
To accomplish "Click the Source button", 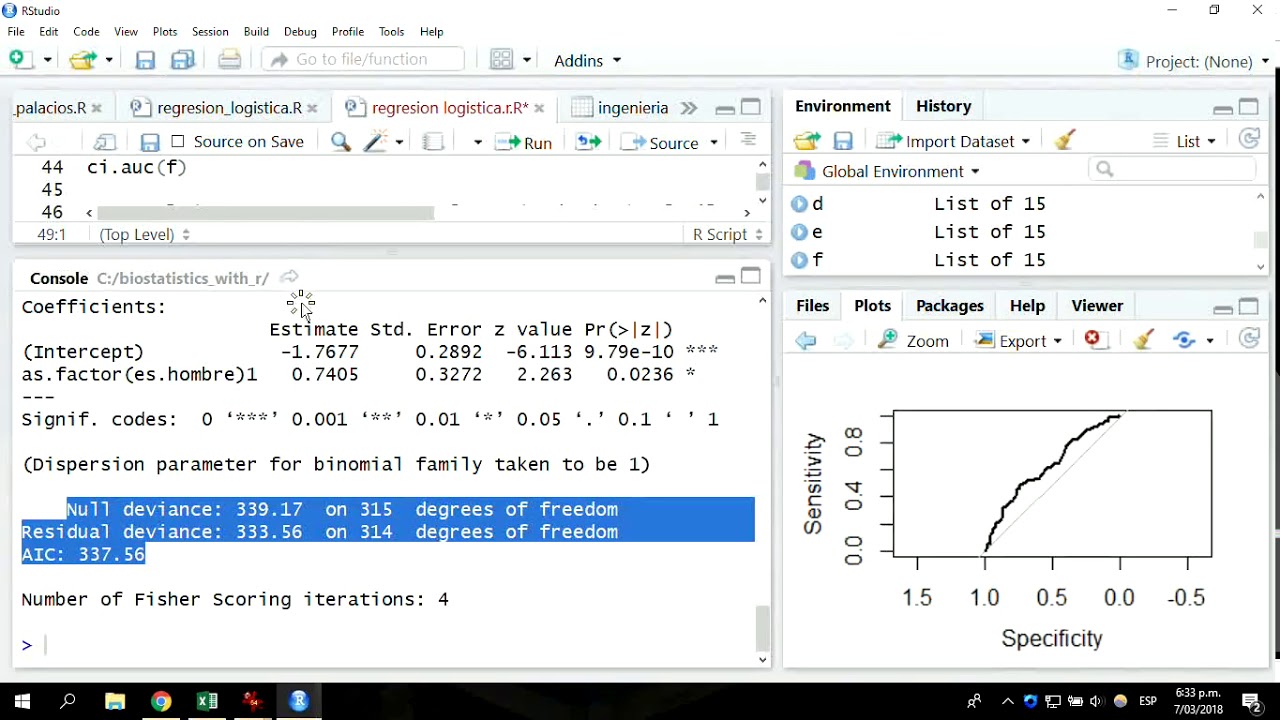I will pos(660,143).
